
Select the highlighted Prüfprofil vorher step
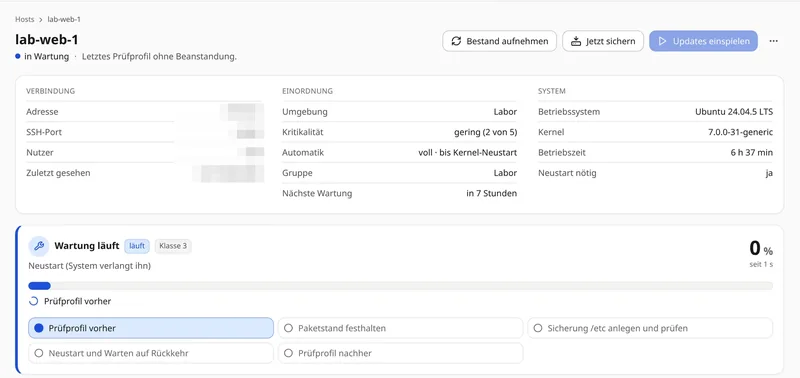151,328
